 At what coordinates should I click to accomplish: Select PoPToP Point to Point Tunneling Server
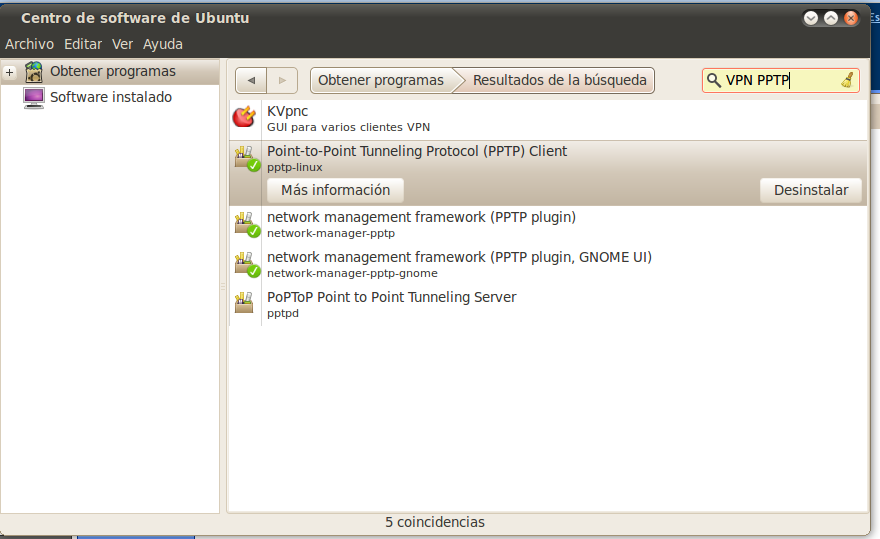(548, 305)
